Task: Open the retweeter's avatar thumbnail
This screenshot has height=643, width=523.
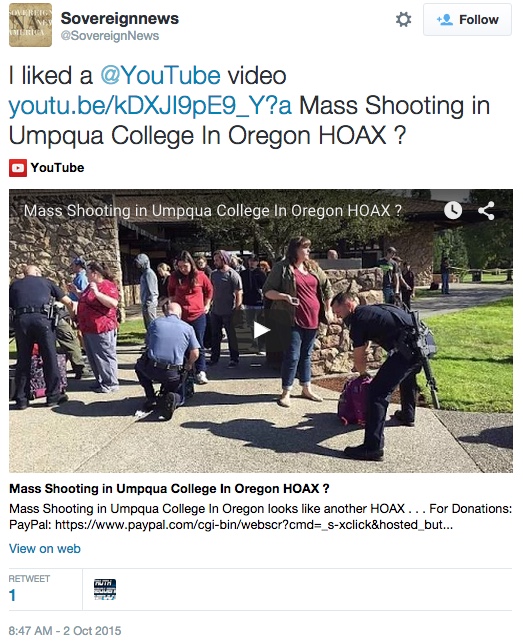Action: pyautogui.click(x=105, y=589)
